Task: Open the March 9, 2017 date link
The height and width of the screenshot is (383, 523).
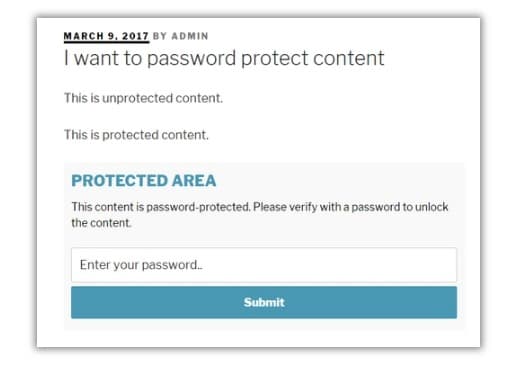Action: [x=106, y=36]
